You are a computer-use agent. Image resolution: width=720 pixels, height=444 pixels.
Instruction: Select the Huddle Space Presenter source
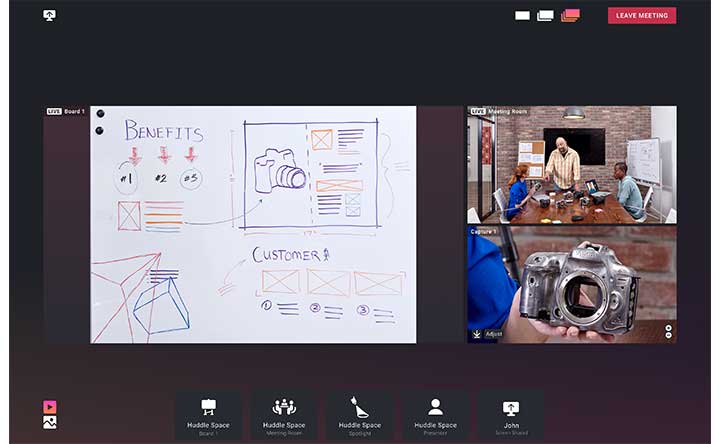coord(435,415)
